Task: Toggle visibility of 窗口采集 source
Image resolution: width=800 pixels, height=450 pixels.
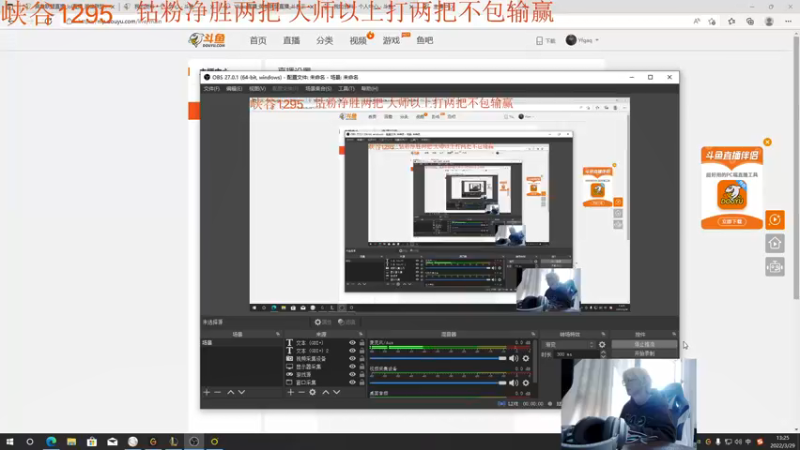Action: pyautogui.click(x=352, y=383)
